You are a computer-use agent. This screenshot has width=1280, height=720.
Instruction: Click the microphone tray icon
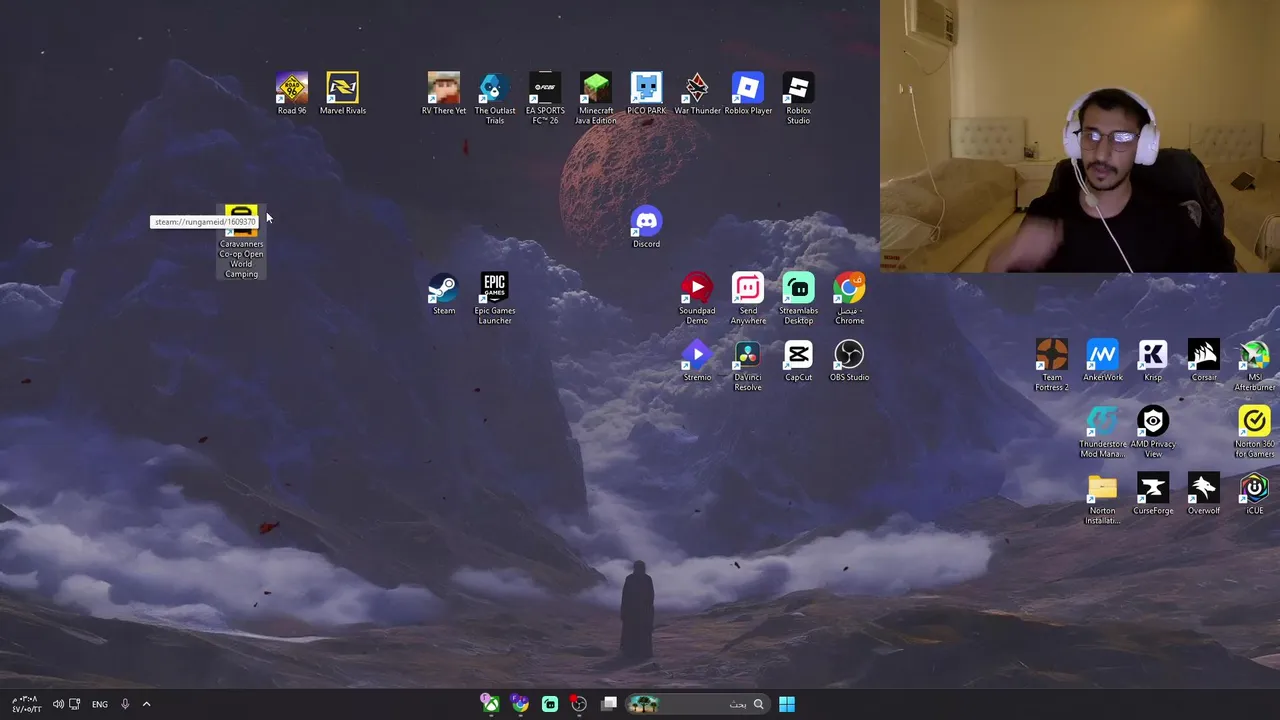pos(125,704)
